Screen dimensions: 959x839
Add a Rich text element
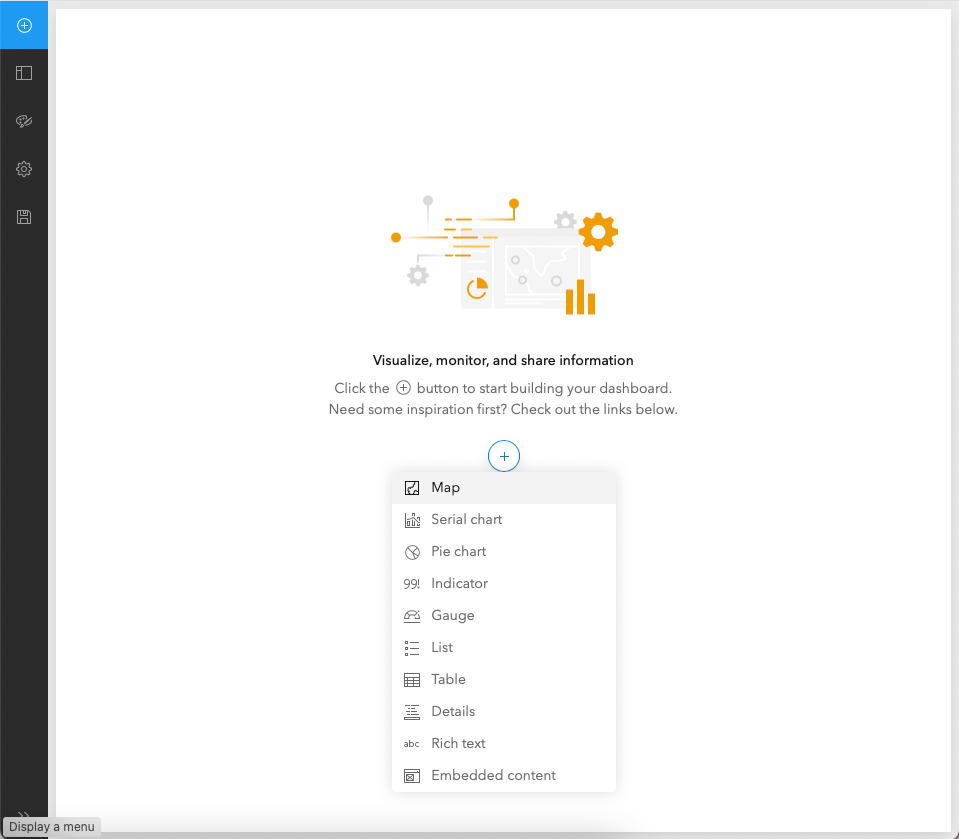pyautogui.click(x=503, y=744)
